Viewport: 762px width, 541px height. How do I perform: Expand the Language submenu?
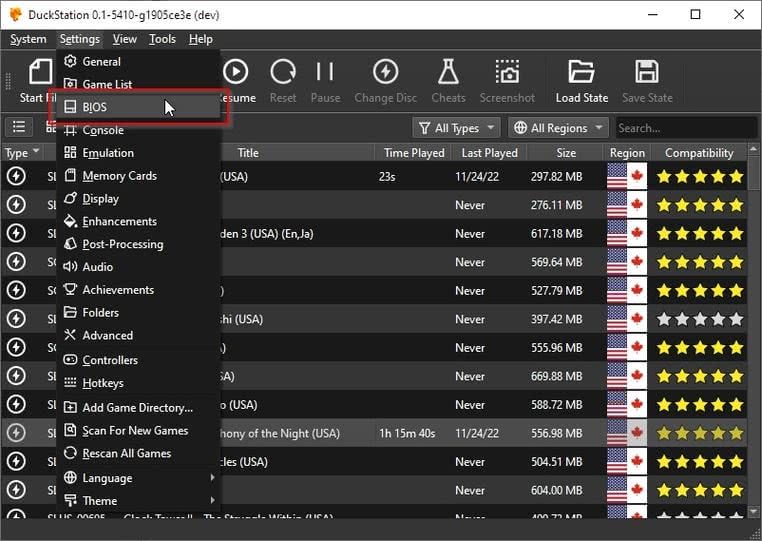coord(138,478)
